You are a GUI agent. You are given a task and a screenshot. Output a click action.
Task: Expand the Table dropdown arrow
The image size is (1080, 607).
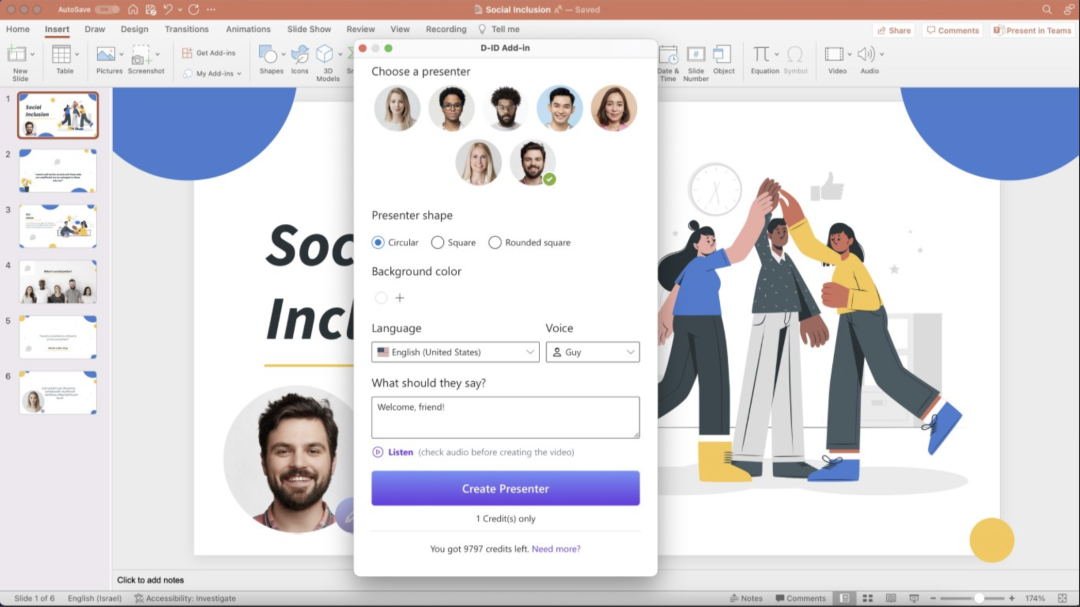coord(76,54)
